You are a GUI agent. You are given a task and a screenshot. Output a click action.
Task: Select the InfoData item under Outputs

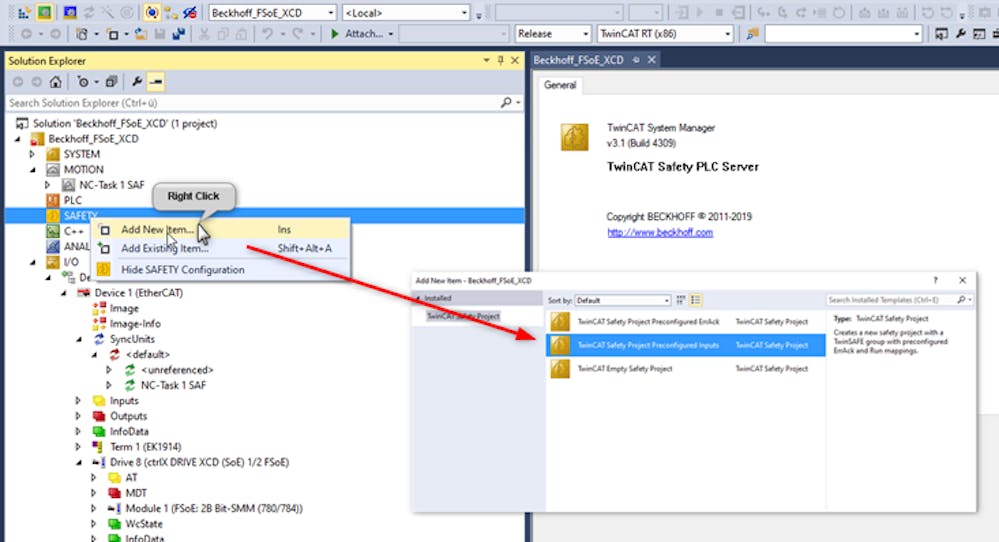[x=129, y=431]
